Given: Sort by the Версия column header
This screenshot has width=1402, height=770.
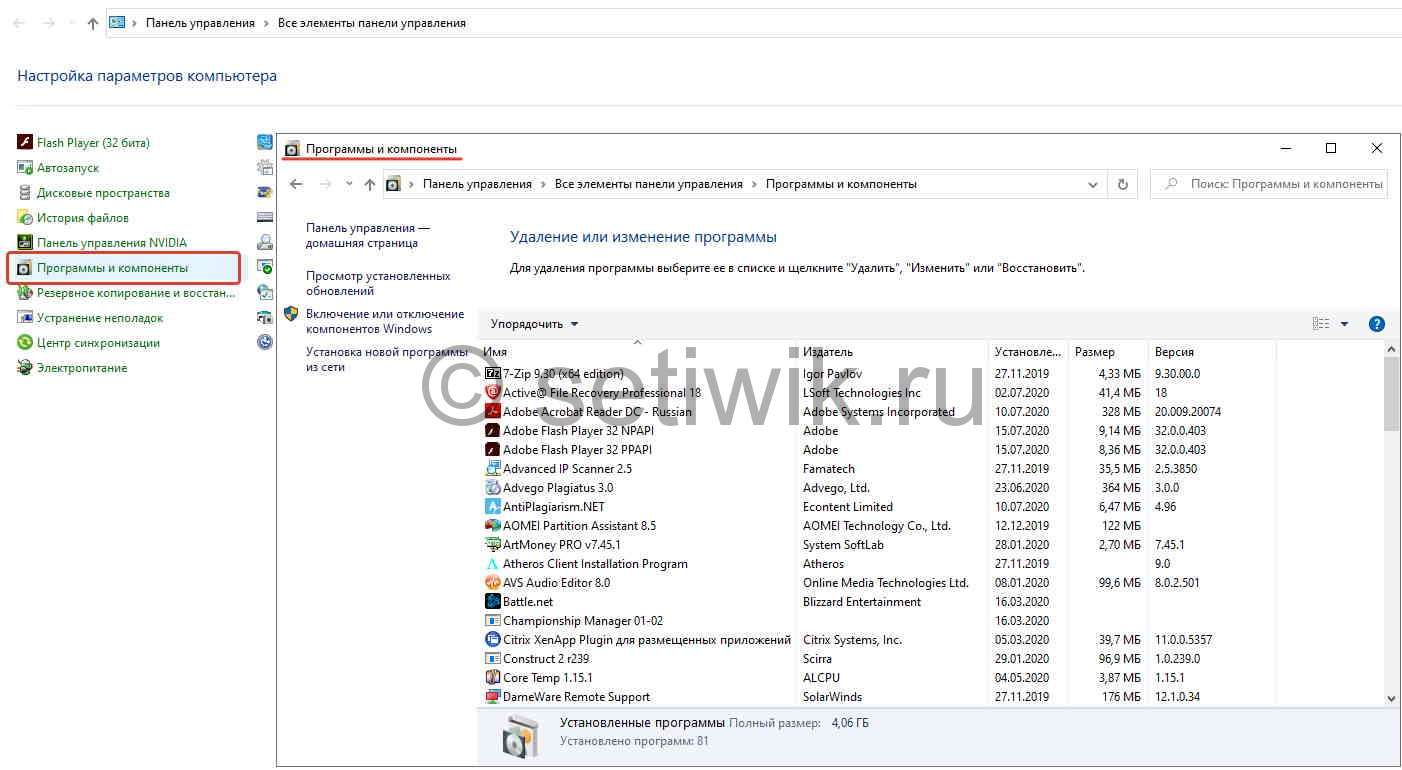Looking at the screenshot, I should (1213, 352).
